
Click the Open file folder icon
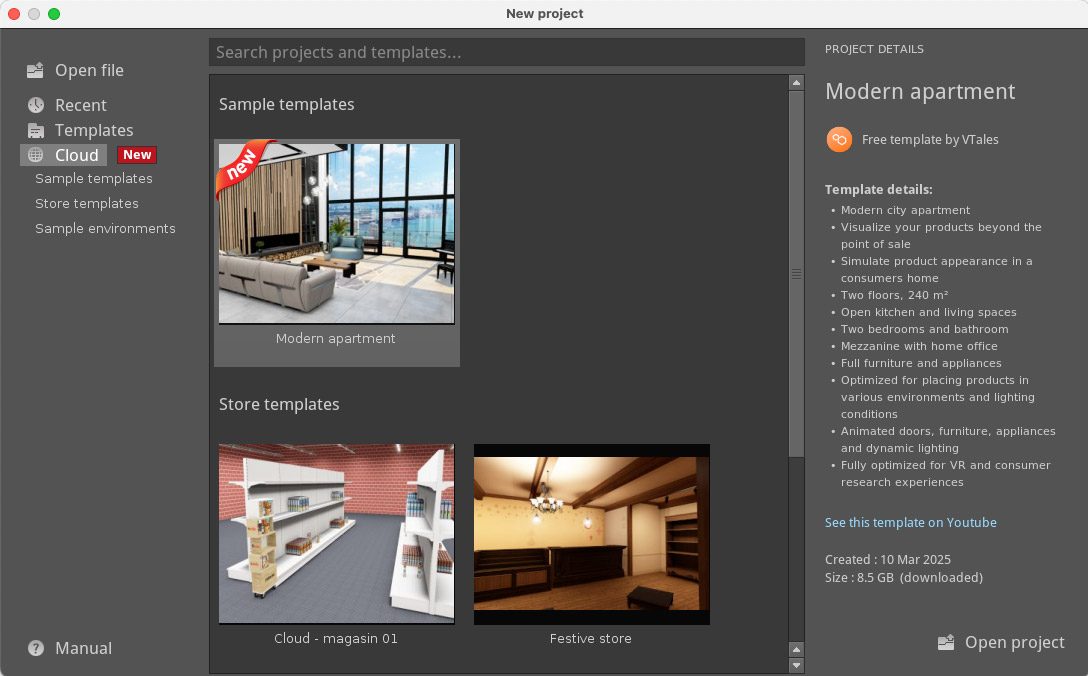pos(36,70)
